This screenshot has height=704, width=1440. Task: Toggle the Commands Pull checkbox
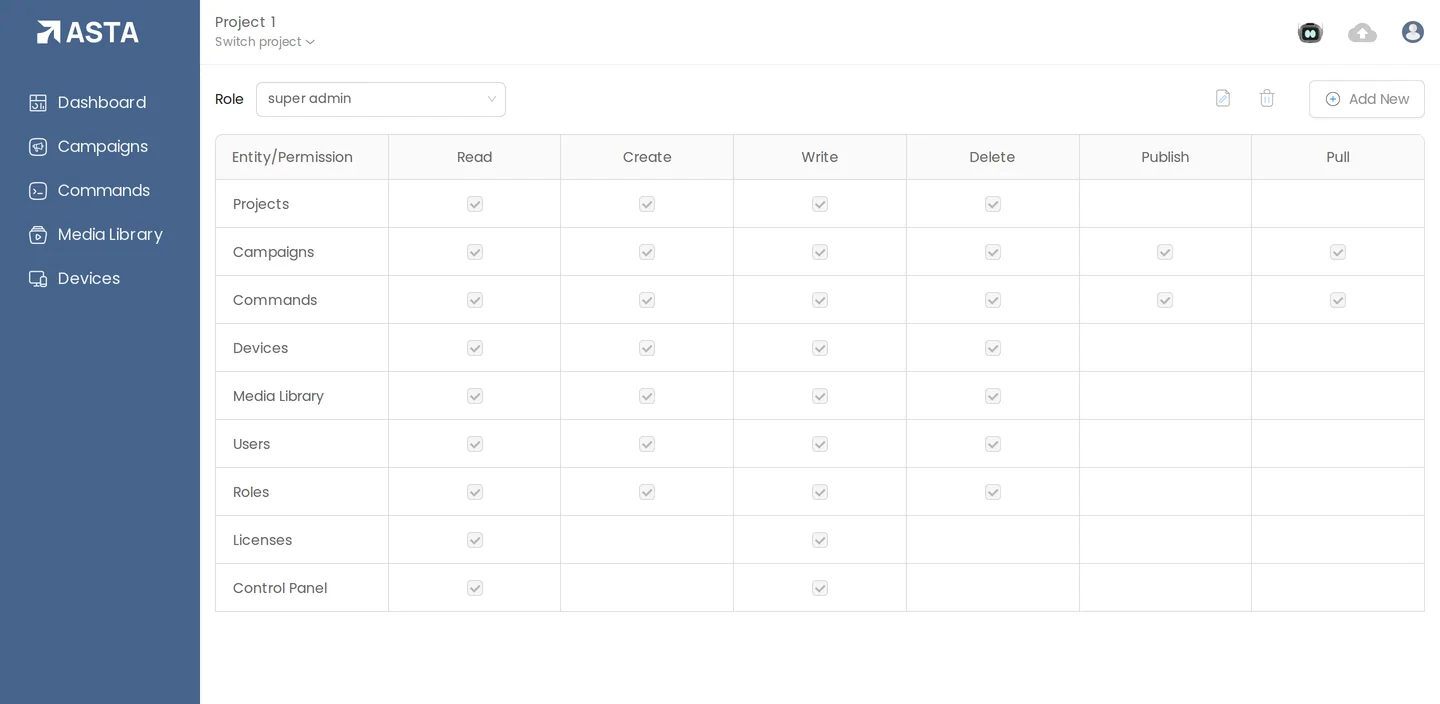1338,300
